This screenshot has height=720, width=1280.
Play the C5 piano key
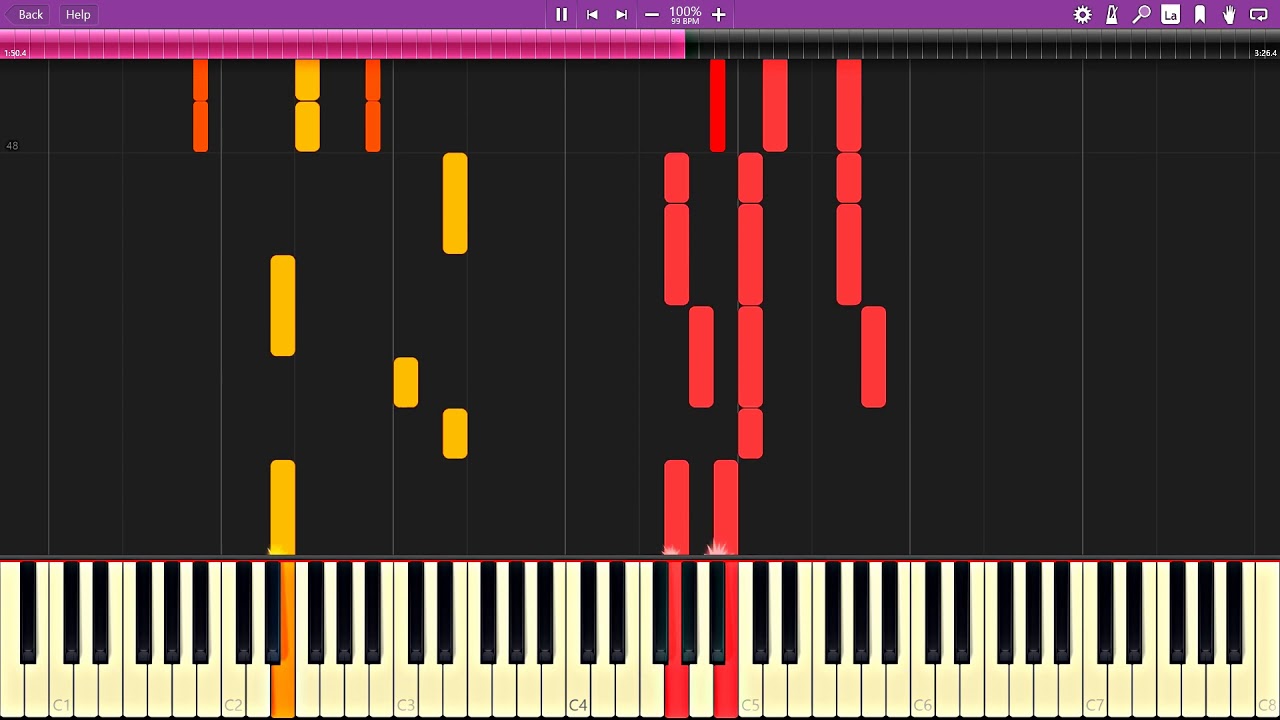(750, 690)
